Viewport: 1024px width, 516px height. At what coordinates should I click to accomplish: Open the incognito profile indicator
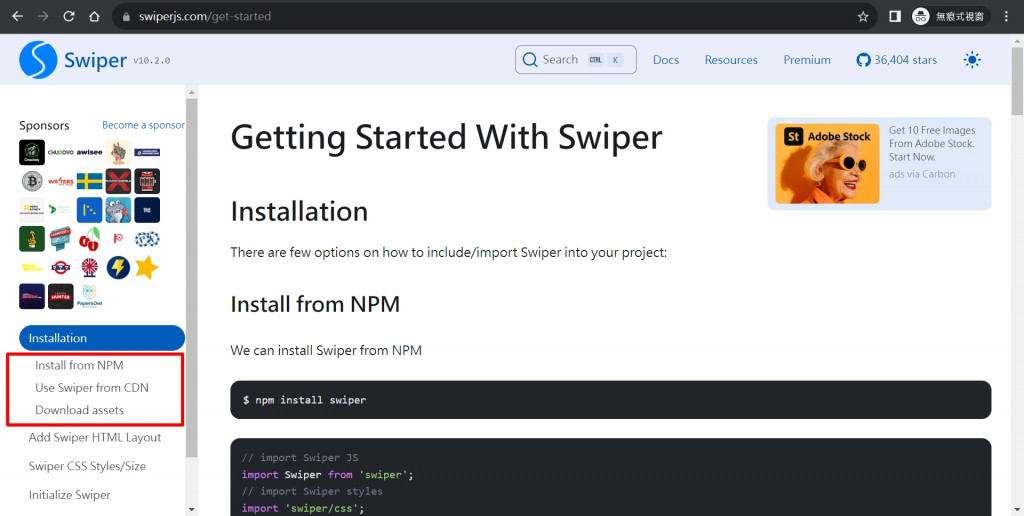click(x=950, y=16)
